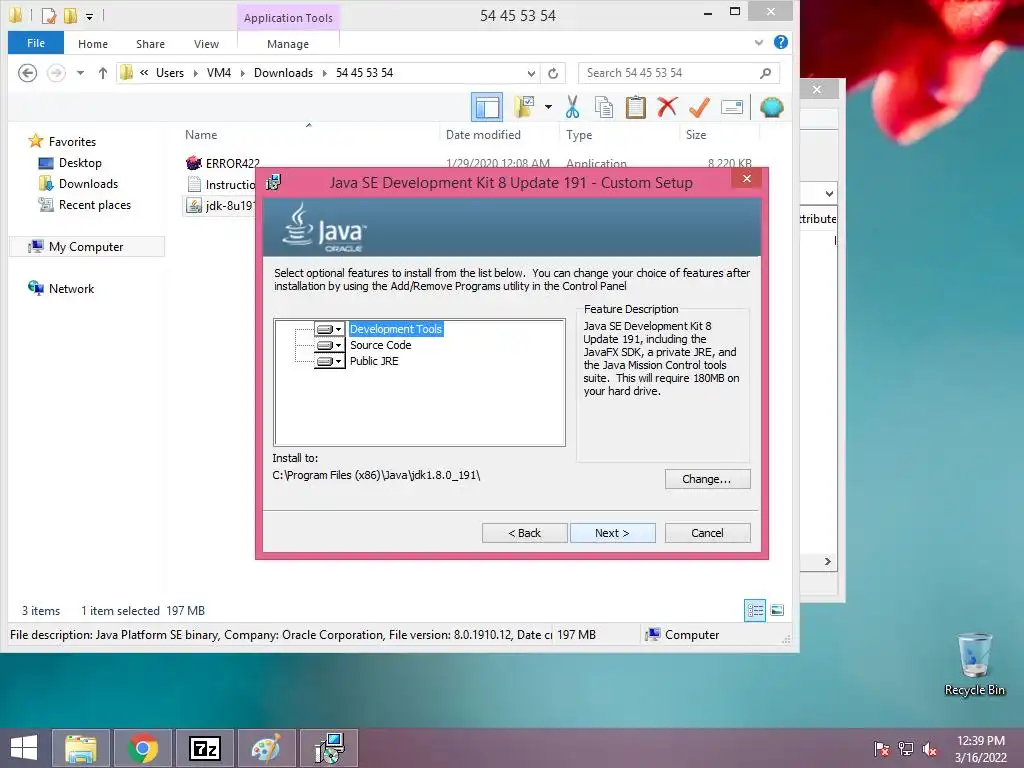Select Development Tools in the feature list
1024x768 pixels.
(396, 329)
